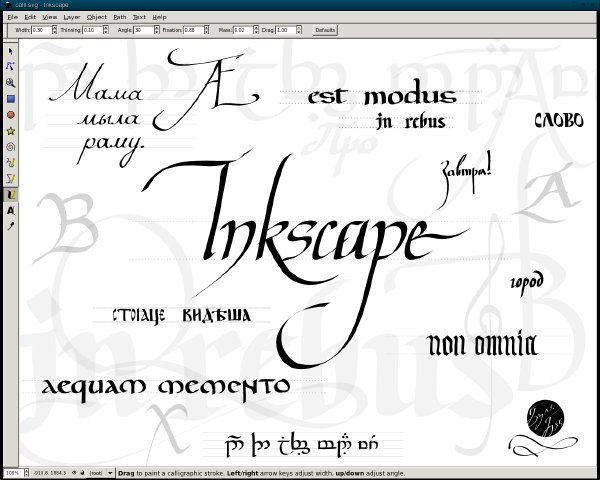Activate the Dropper color picker tool
600x480 pixels.
[x=10, y=226]
